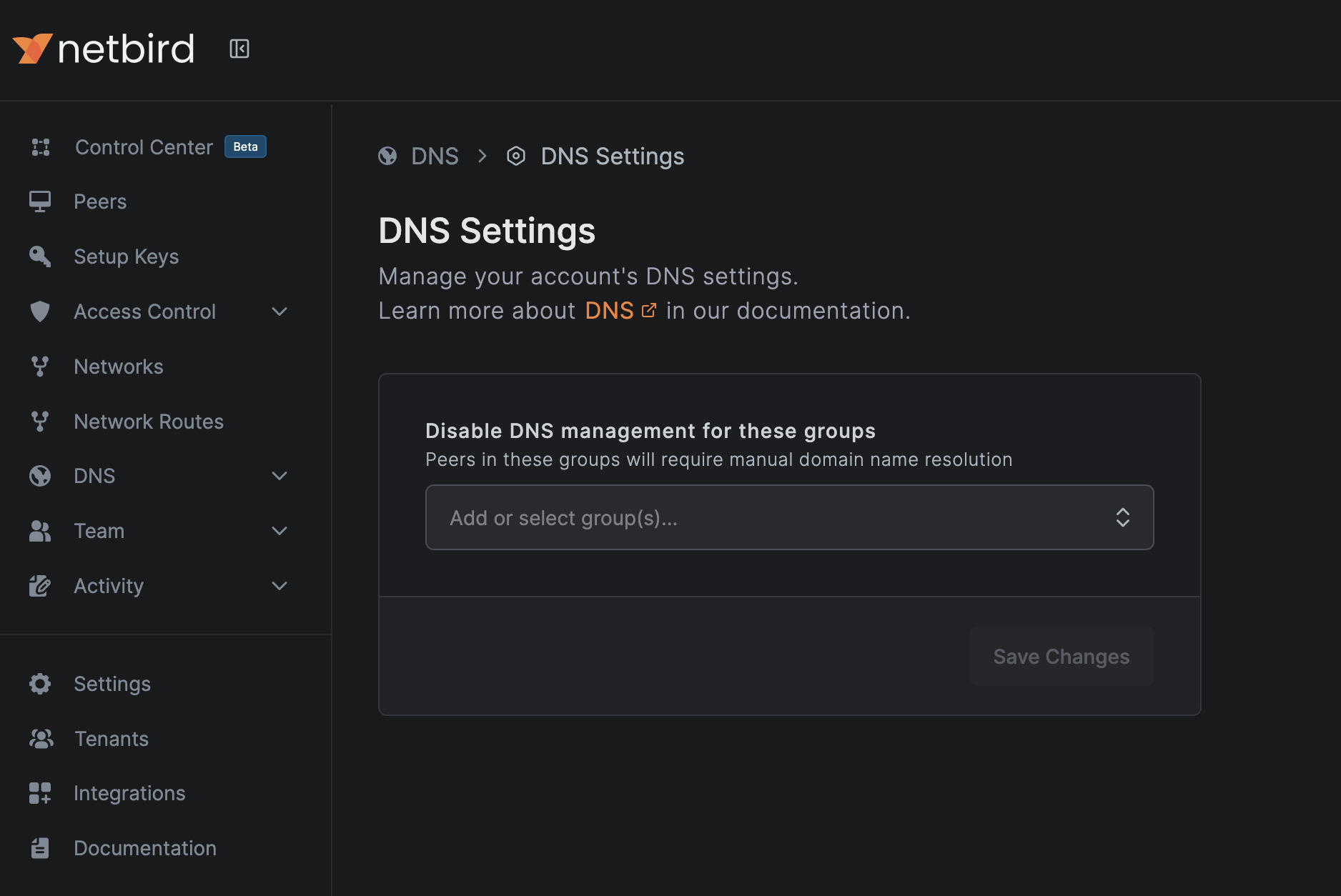Viewport: 1341px width, 896px height.
Task: Navigate to Network Routes
Action: [148, 421]
